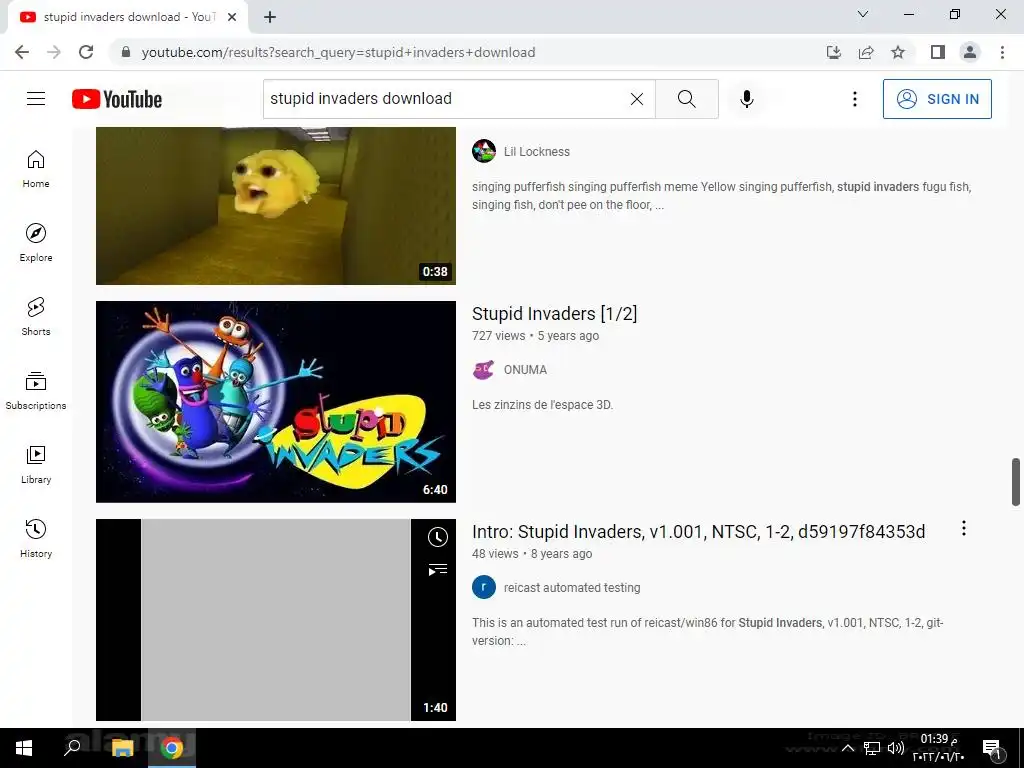The height and width of the screenshot is (768, 1024).
Task: Open the reicast automated testing channel
Action: point(571,588)
